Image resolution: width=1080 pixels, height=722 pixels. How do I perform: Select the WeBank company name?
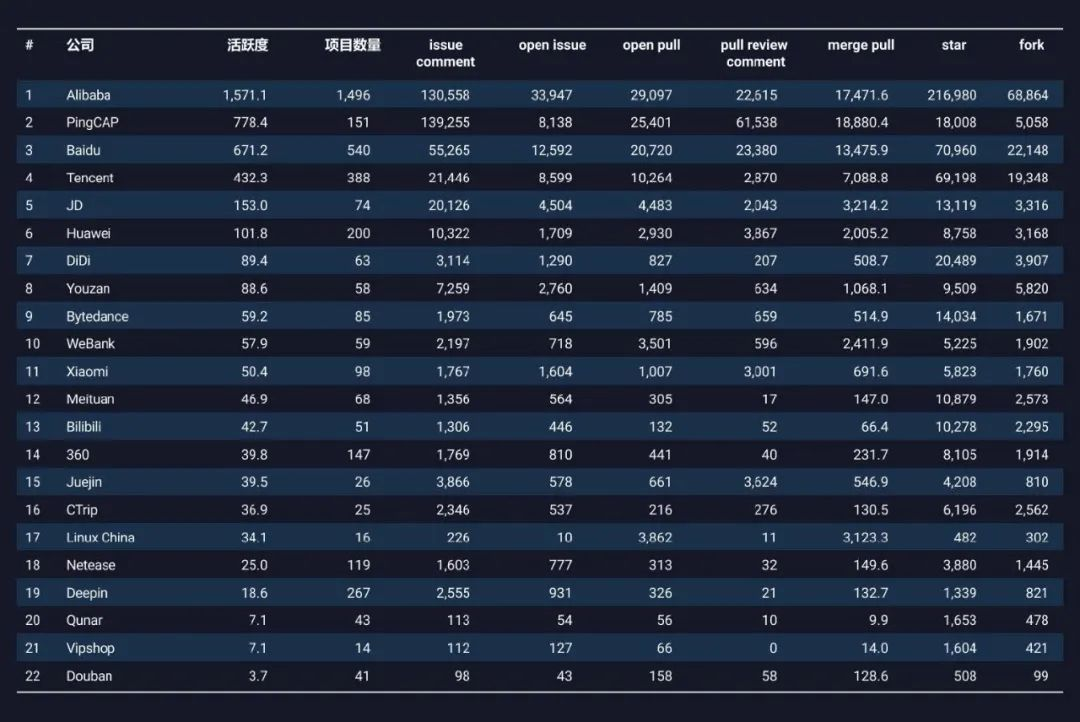pos(90,344)
